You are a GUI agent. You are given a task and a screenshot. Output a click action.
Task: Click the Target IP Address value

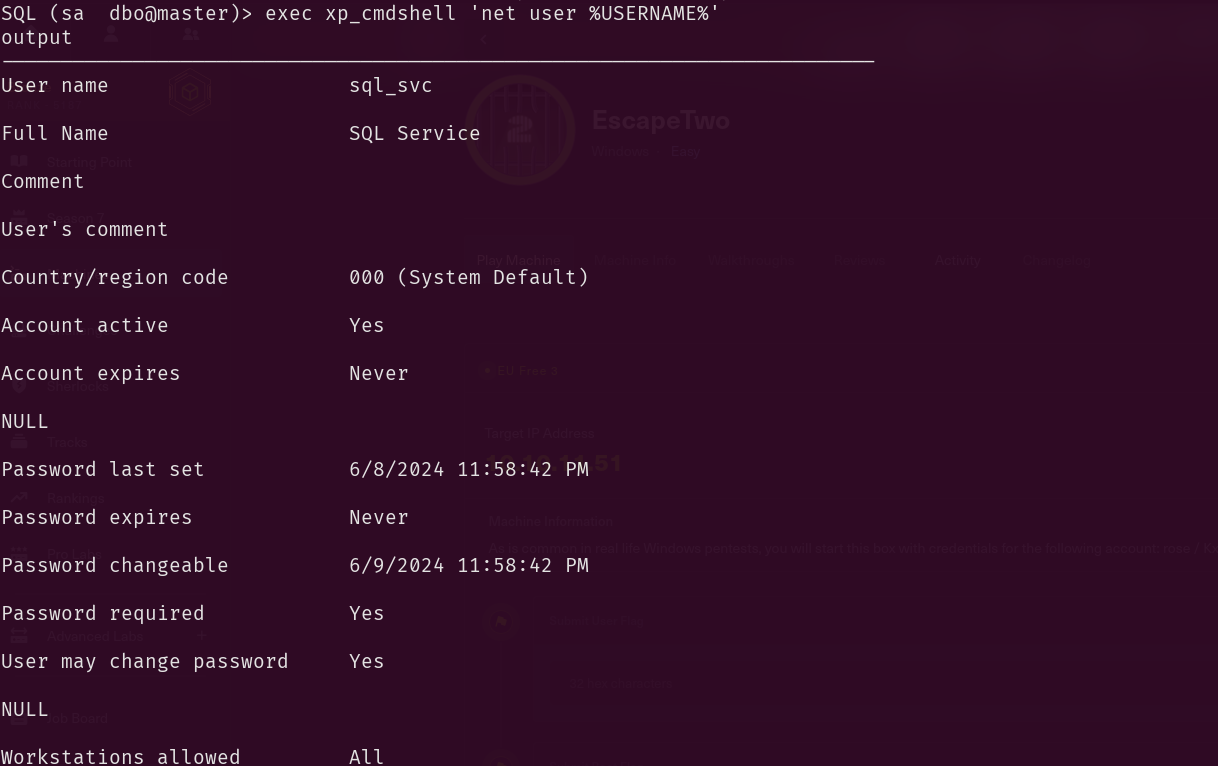[553, 463]
